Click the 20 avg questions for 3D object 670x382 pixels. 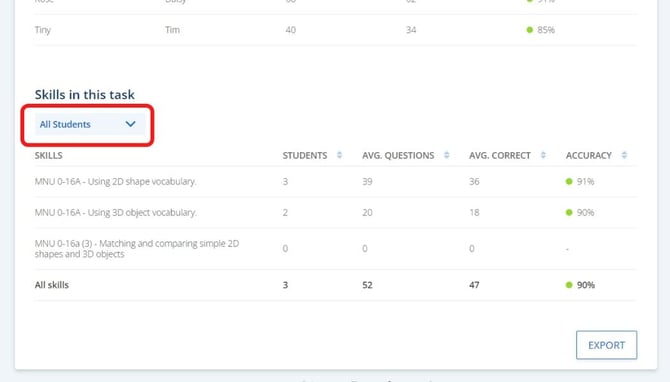[x=367, y=212]
